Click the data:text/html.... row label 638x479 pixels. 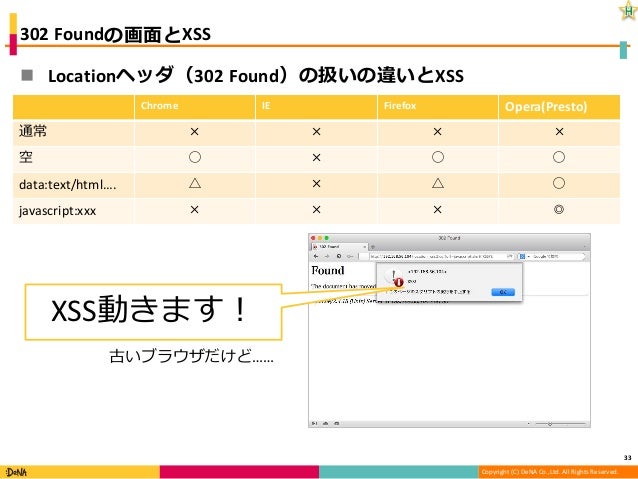pos(68,185)
